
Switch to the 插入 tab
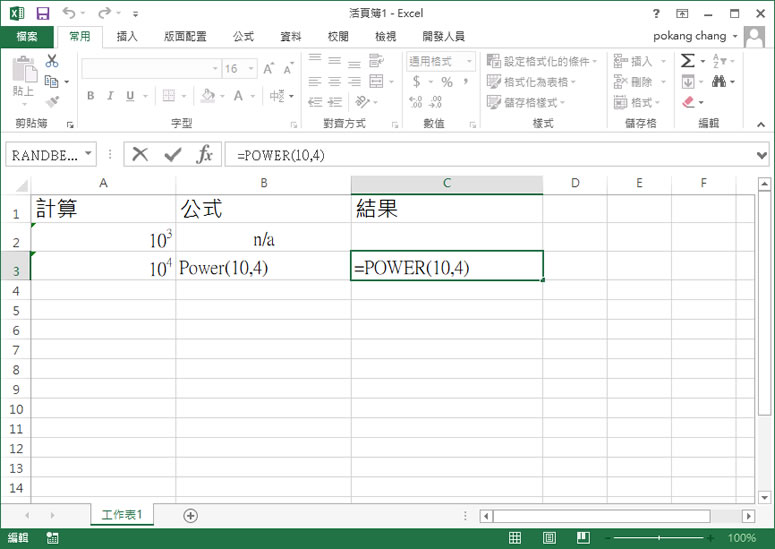coord(127,36)
